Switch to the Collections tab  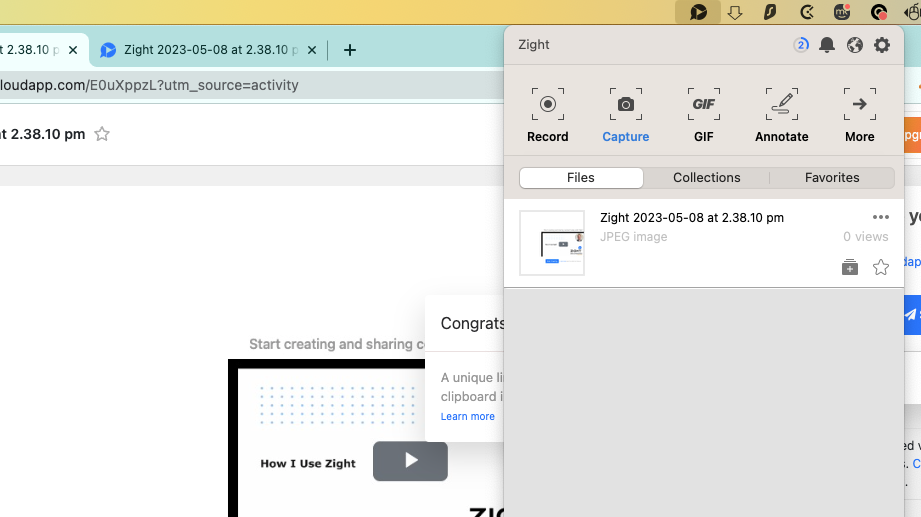coord(707,177)
